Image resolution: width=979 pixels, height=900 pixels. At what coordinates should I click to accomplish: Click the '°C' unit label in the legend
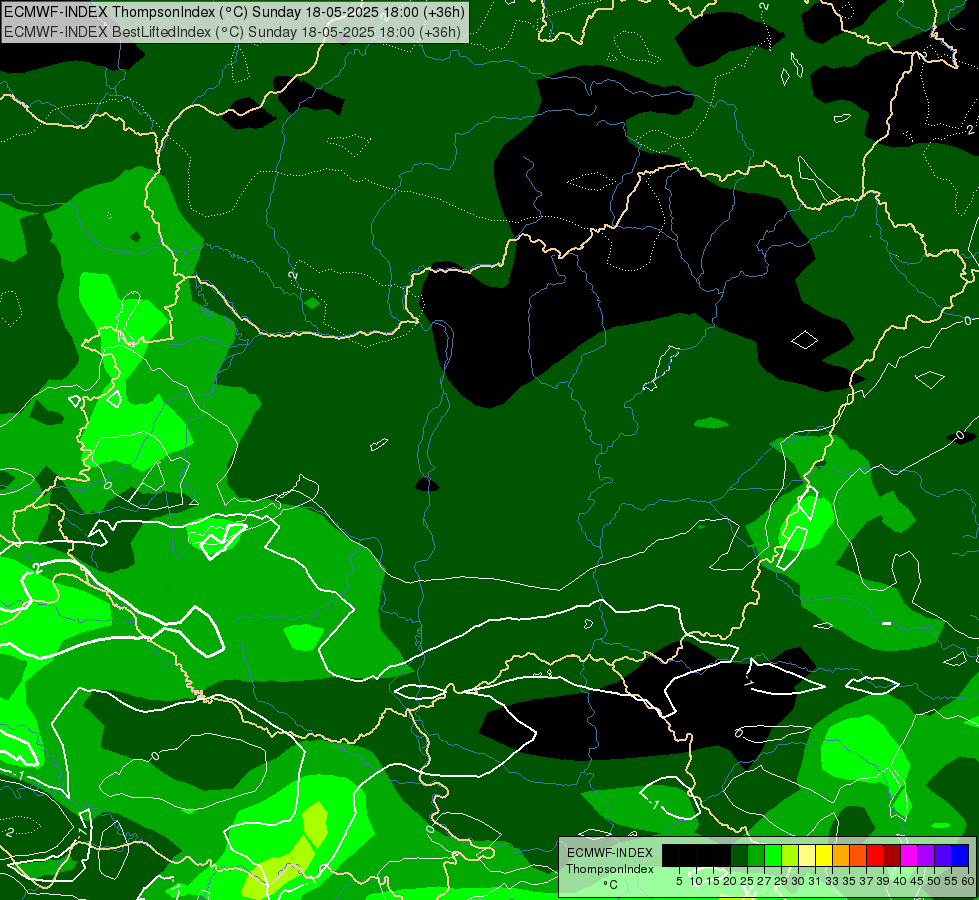coord(611,885)
